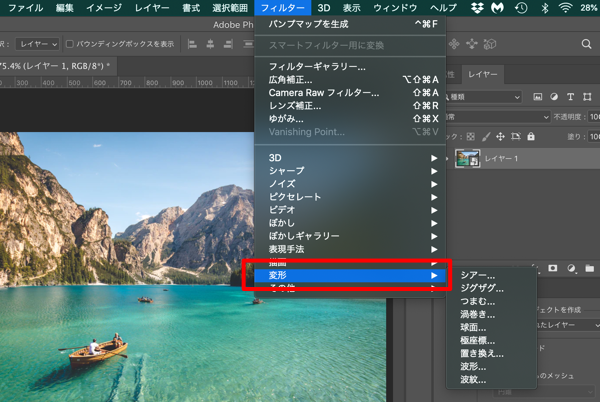Viewport: 600px width, 402px height.
Task: Click layer opacity 不透明度 field
Action: 594,117
